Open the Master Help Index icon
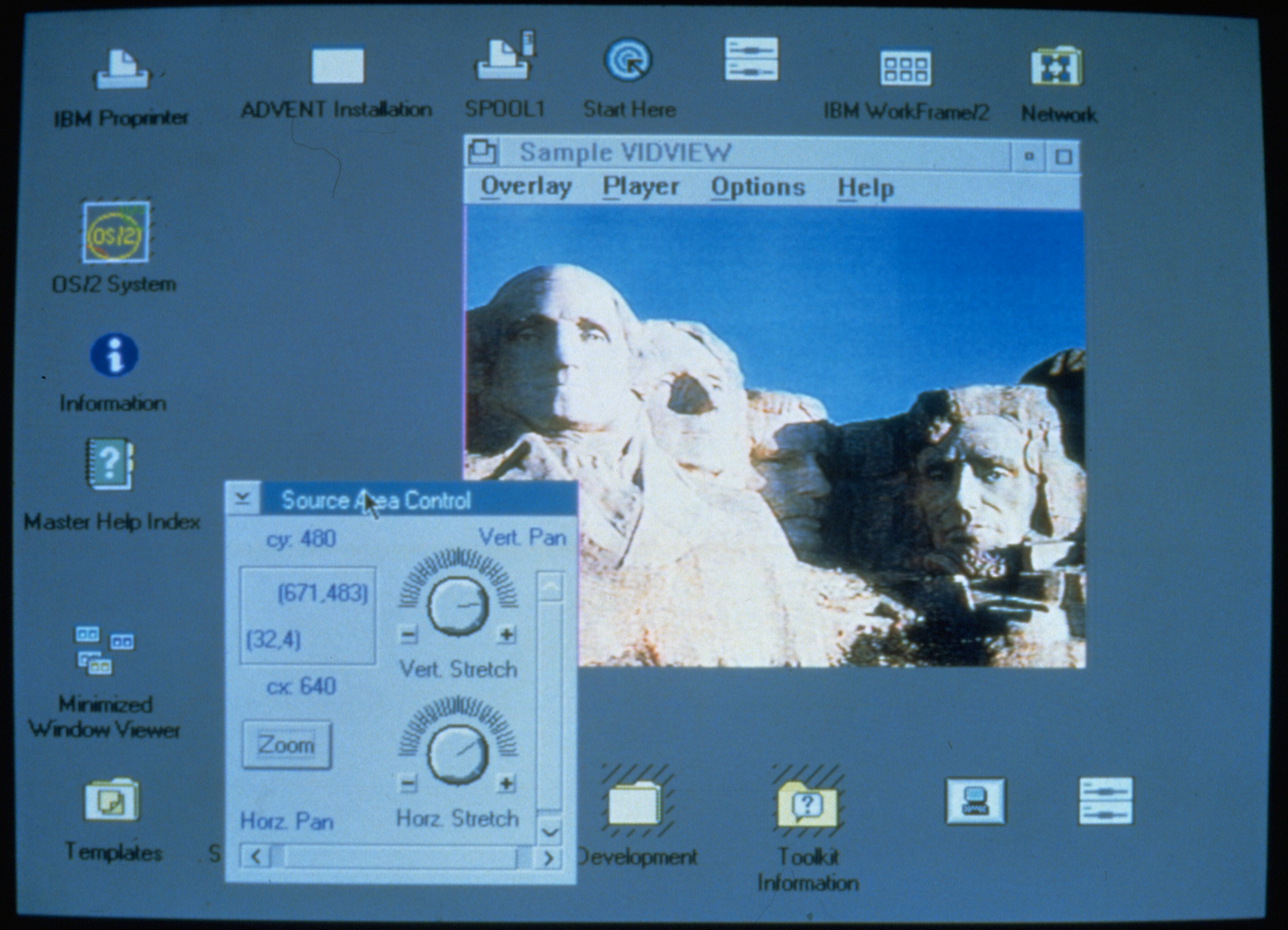Viewport: 1288px width, 930px height. tap(110, 464)
